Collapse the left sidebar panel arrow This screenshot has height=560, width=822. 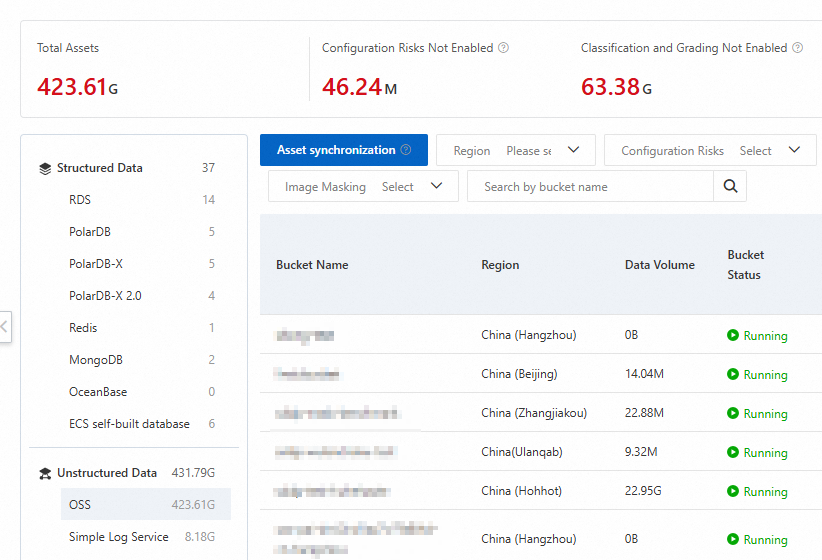5,326
